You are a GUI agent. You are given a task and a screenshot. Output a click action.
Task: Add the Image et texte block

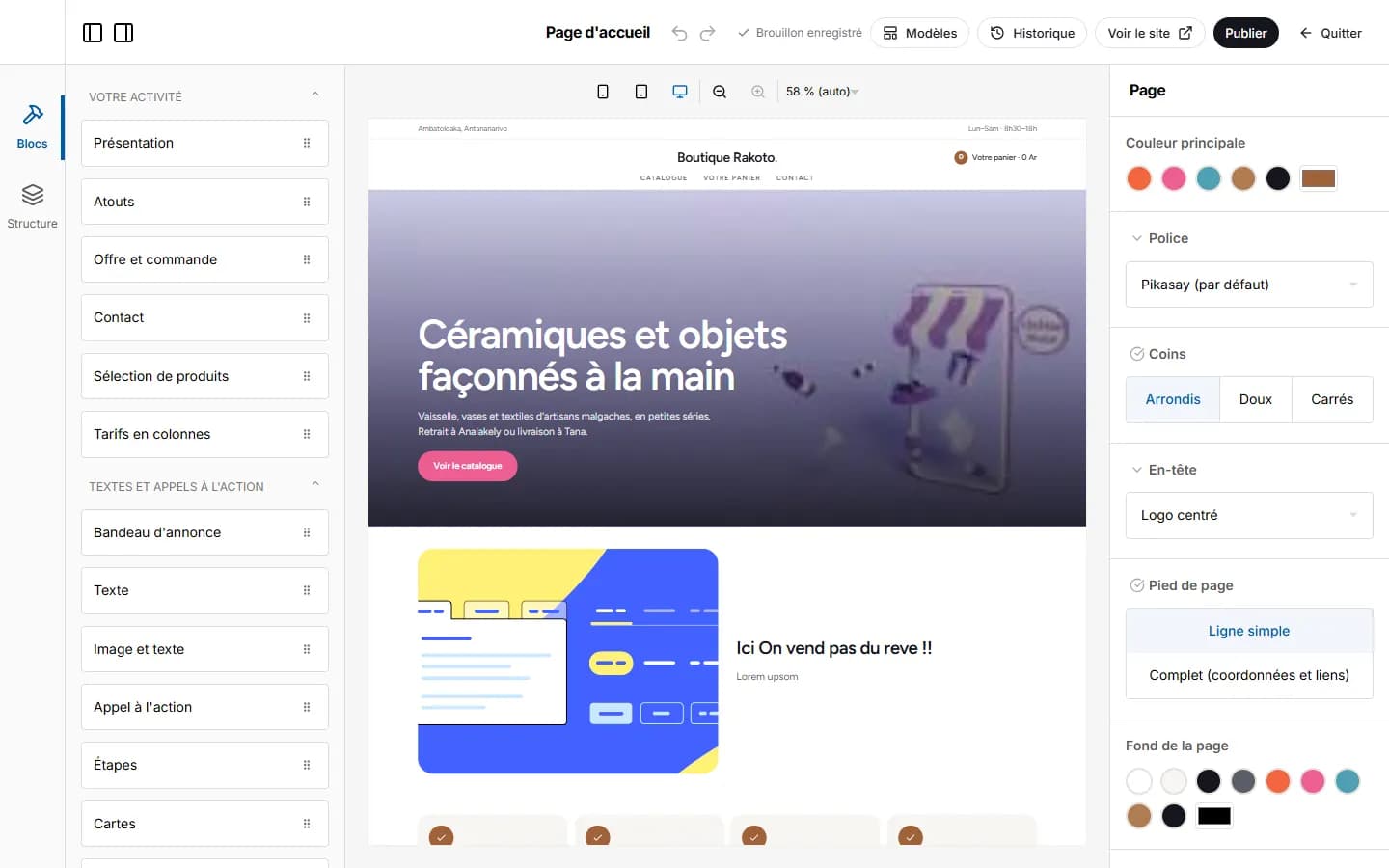tap(204, 649)
